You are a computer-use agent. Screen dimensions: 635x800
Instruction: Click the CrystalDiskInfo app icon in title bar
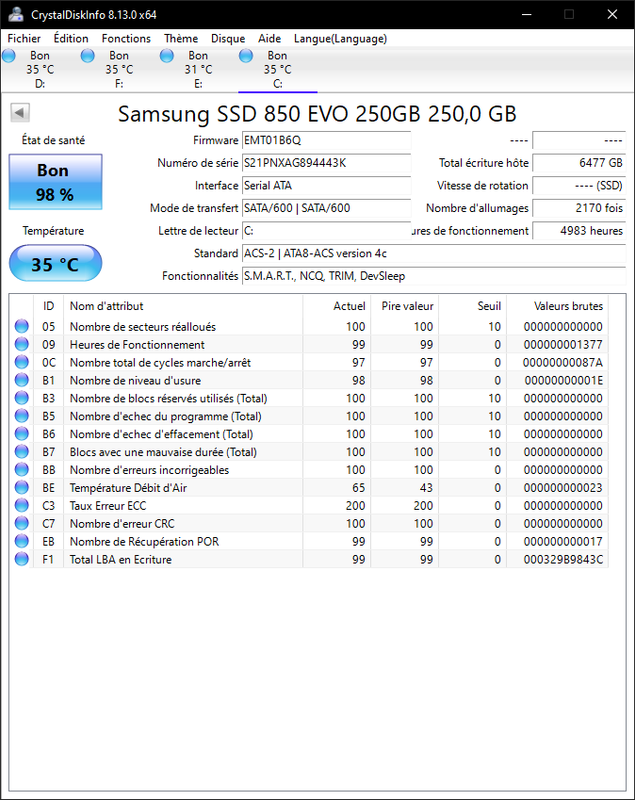(x=16, y=14)
